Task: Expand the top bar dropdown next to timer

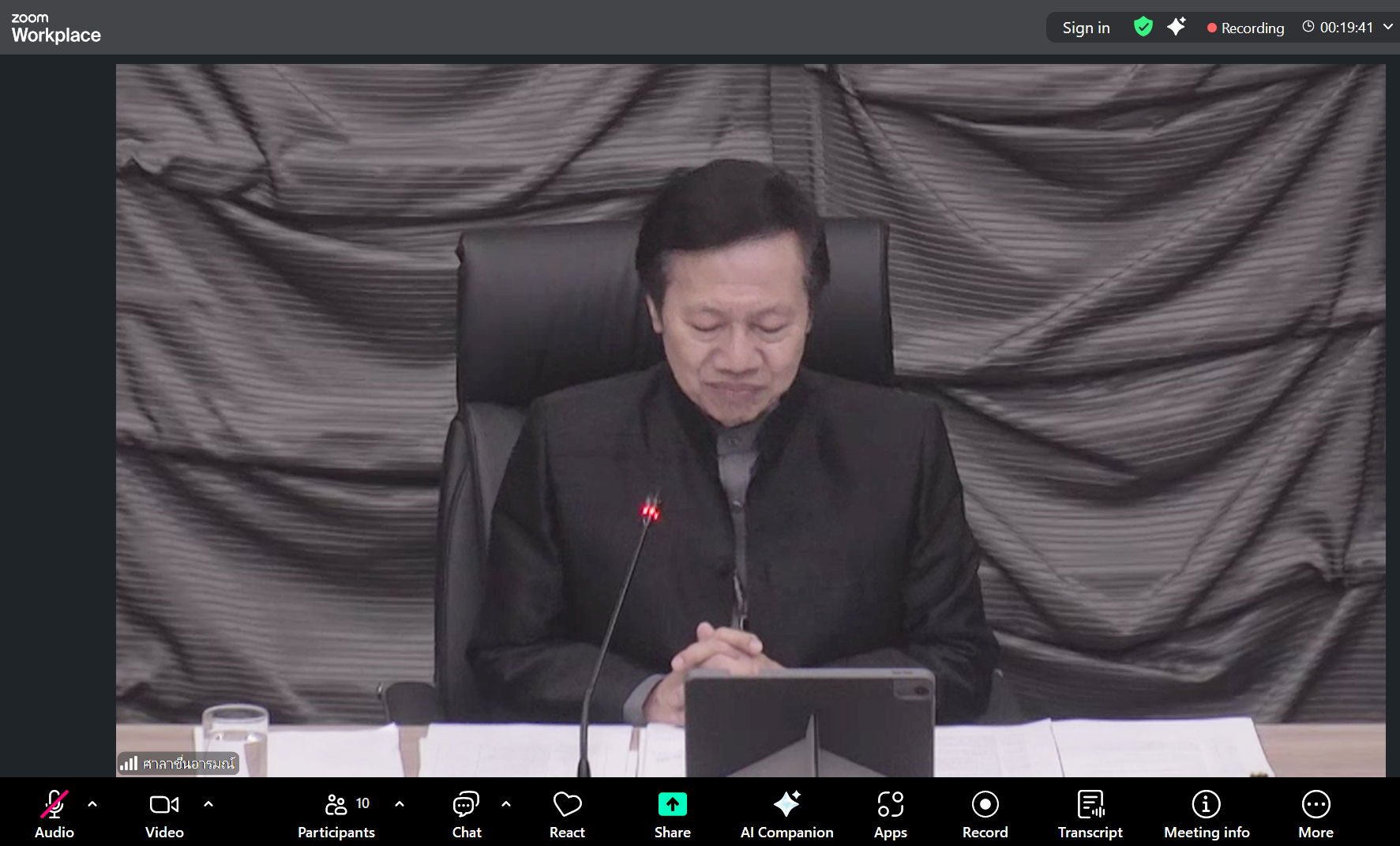Action: coord(1387,27)
